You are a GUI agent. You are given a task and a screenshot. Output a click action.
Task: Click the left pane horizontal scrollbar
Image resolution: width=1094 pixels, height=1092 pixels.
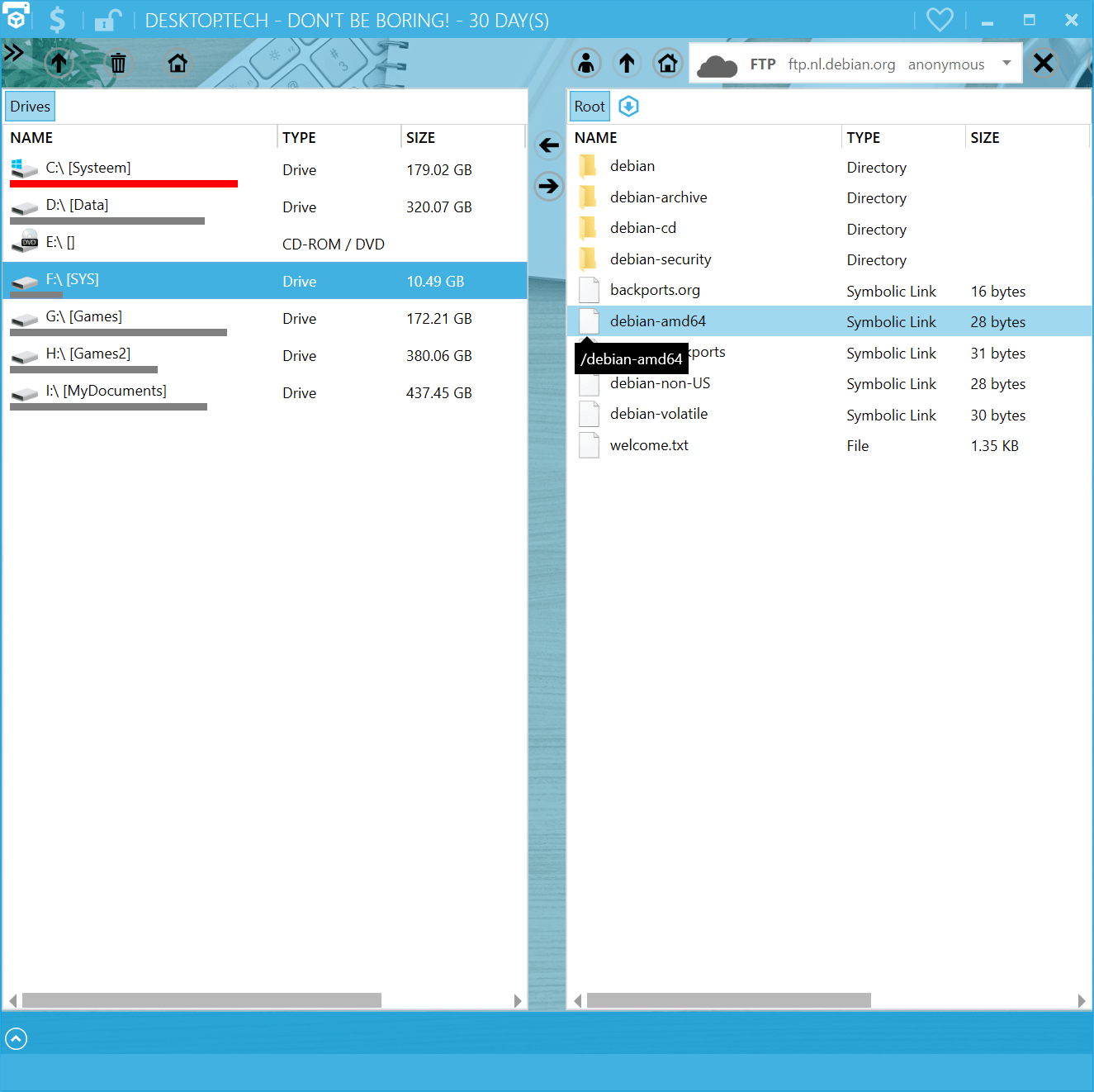(x=201, y=1000)
